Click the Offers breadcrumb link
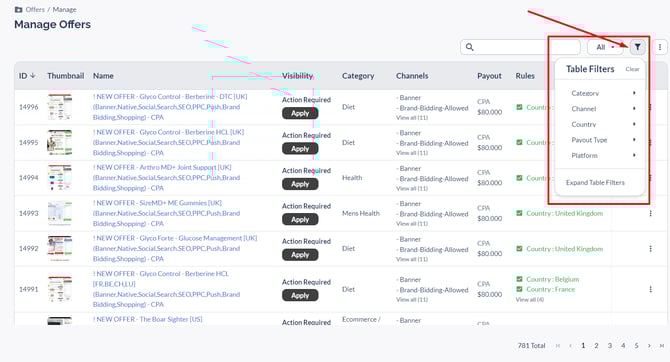Image resolution: width=670 pixels, height=362 pixels. (x=35, y=9)
